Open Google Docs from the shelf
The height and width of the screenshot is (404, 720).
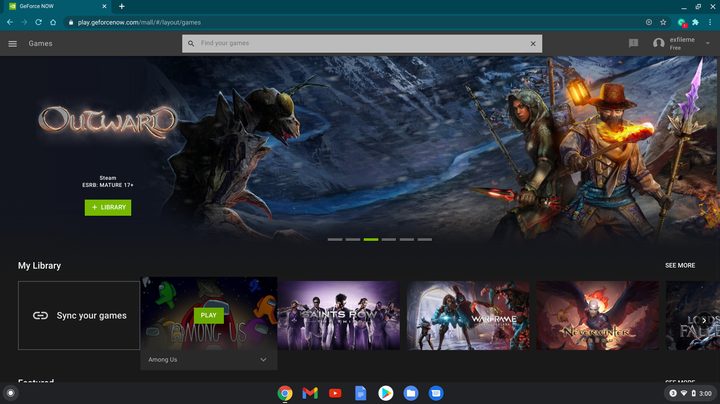tap(360, 393)
